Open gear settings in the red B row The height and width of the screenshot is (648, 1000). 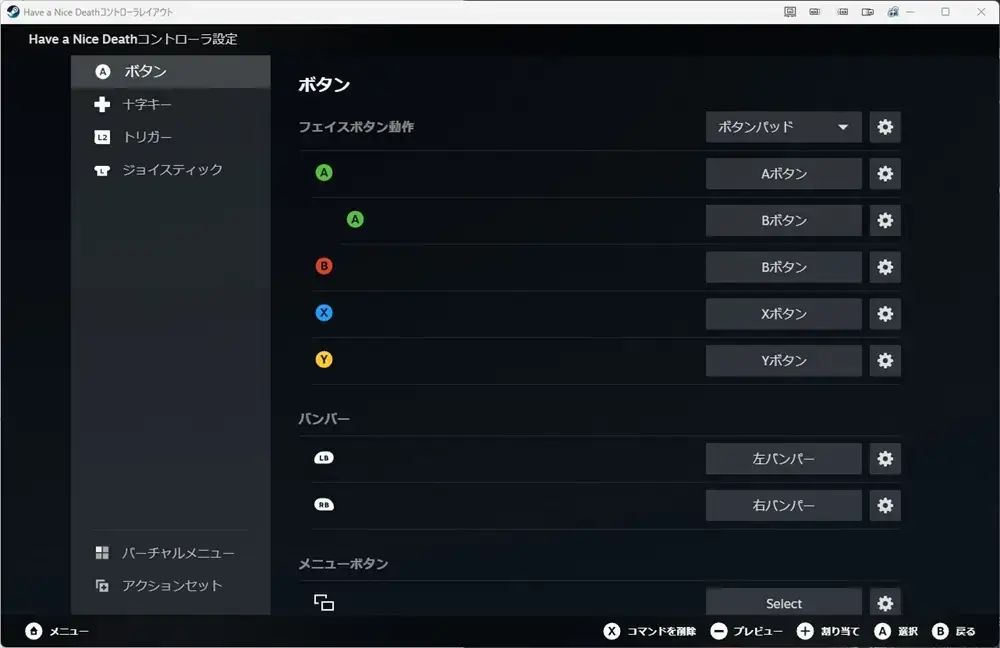pyautogui.click(x=885, y=267)
